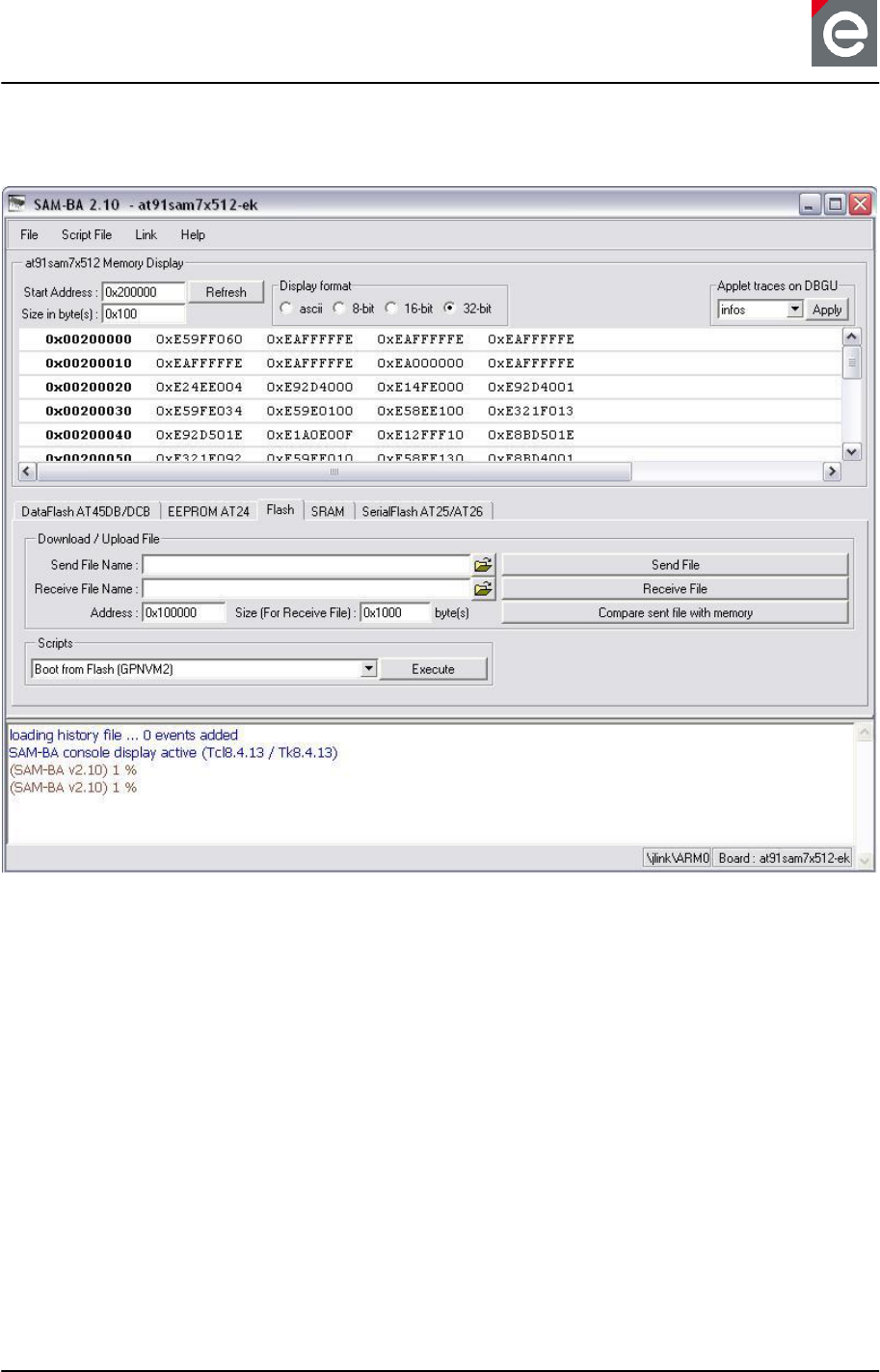Click memory value 0xE1A0E00F
Screen dimensions: 880x1372
pos(309,435)
